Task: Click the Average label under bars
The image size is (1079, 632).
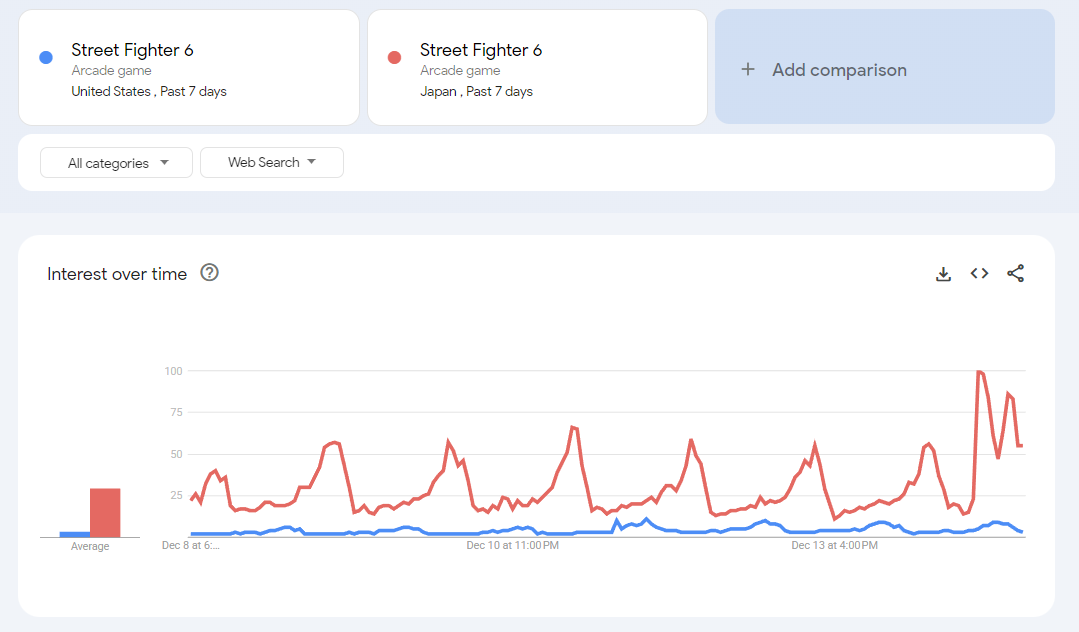Action: (x=90, y=546)
